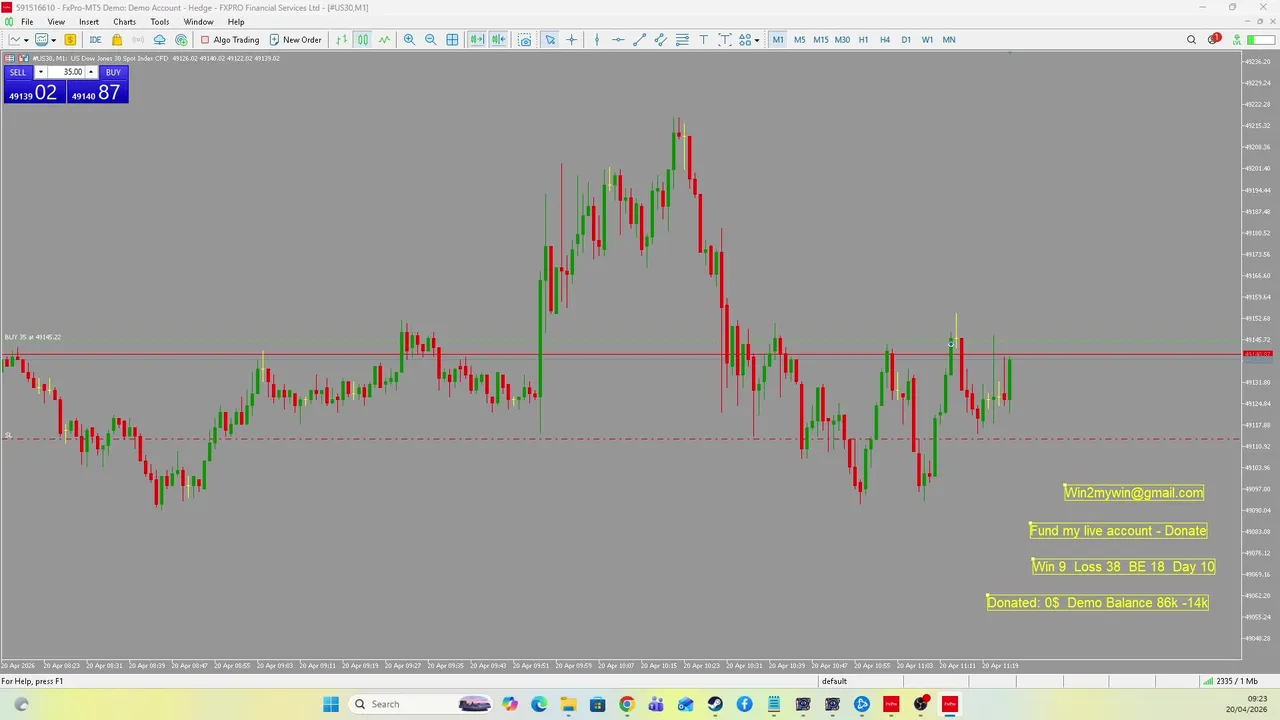Click the 35.00 lot volume field
This screenshot has width=1280, height=720.
pyautogui.click(x=66, y=72)
